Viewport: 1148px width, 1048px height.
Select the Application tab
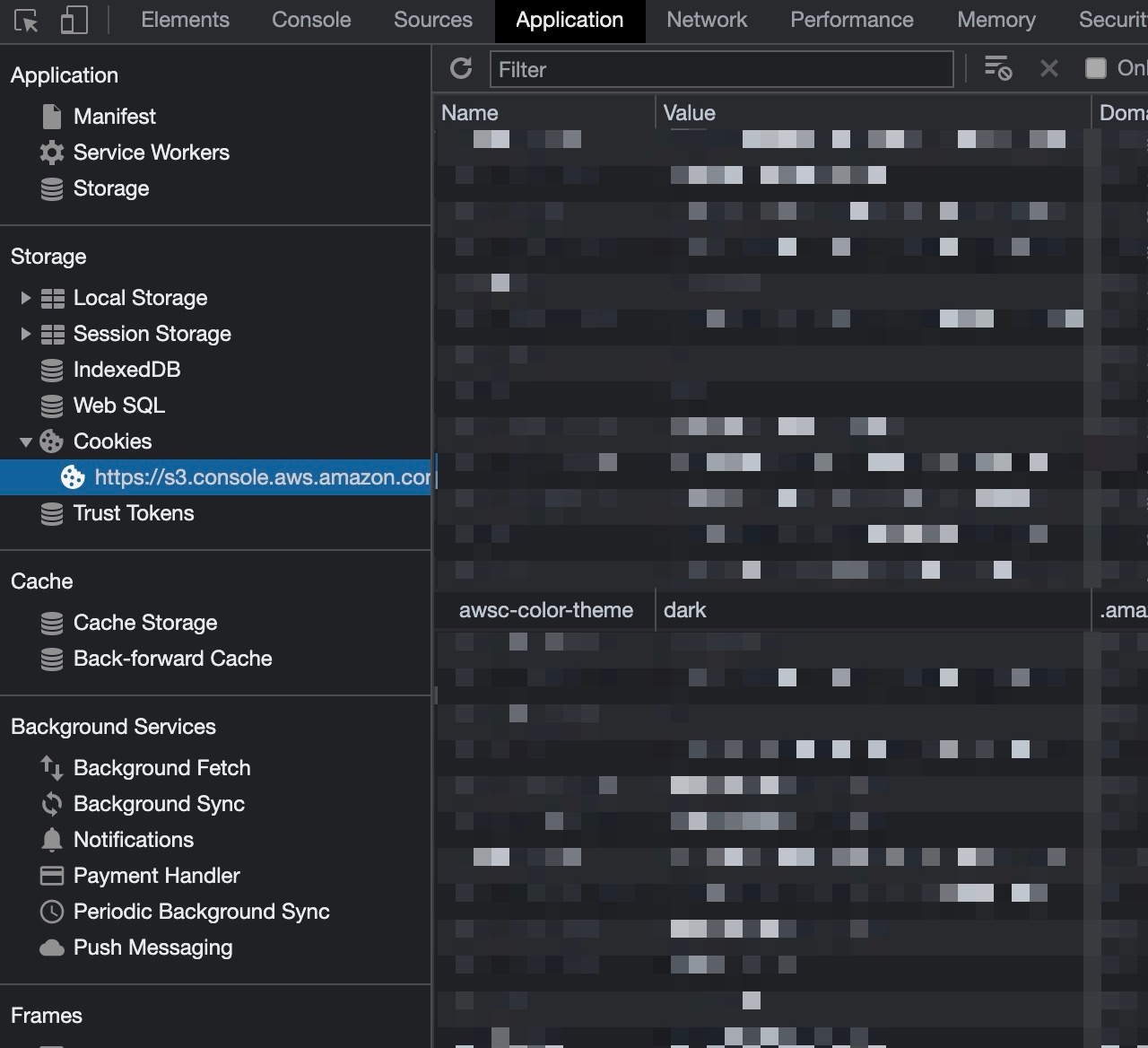click(x=570, y=21)
